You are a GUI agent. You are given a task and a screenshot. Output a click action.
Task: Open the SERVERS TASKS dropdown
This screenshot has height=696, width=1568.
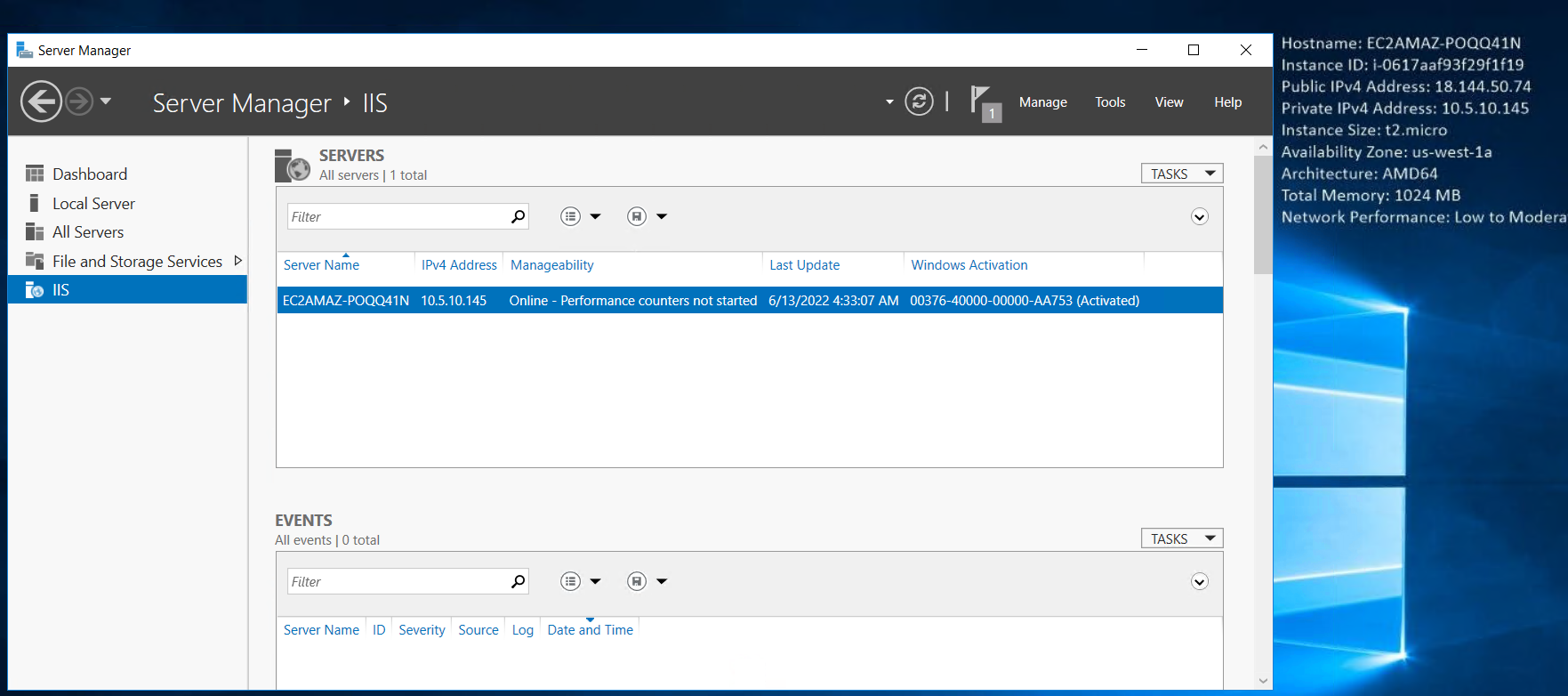tap(1182, 174)
